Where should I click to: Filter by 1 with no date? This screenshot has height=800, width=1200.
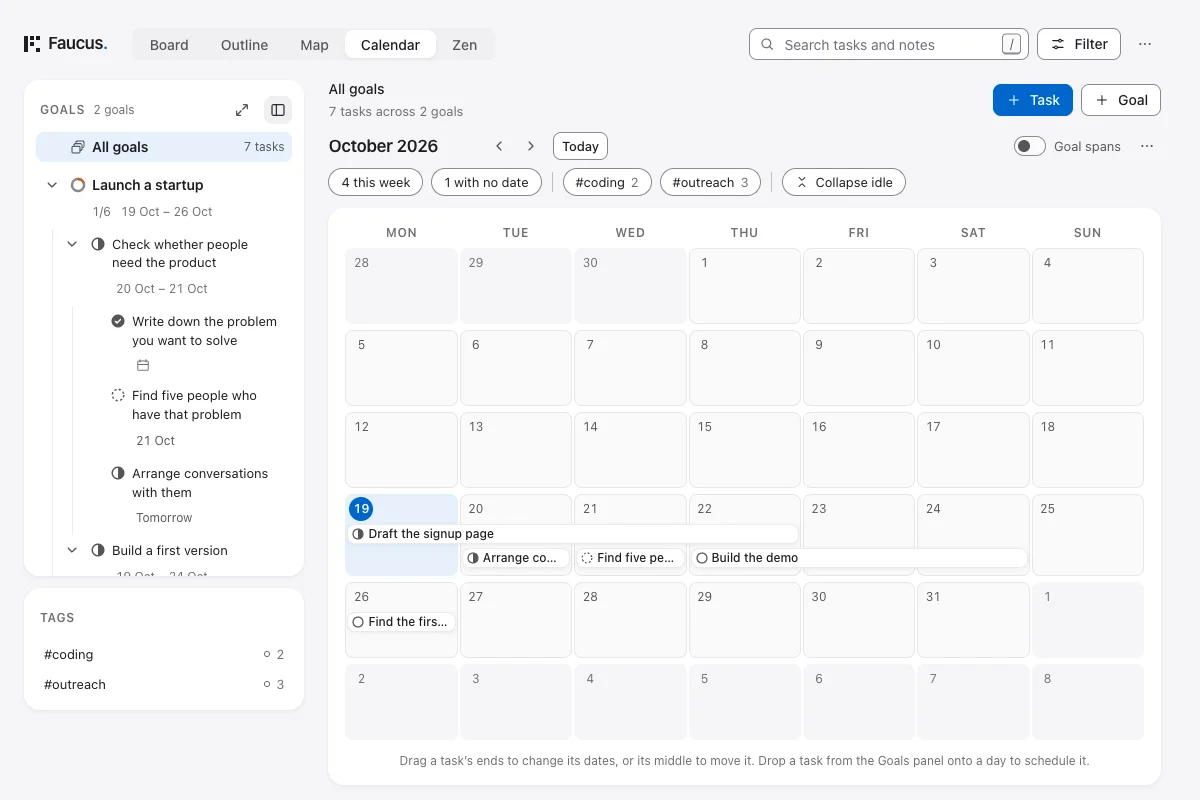(486, 182)
